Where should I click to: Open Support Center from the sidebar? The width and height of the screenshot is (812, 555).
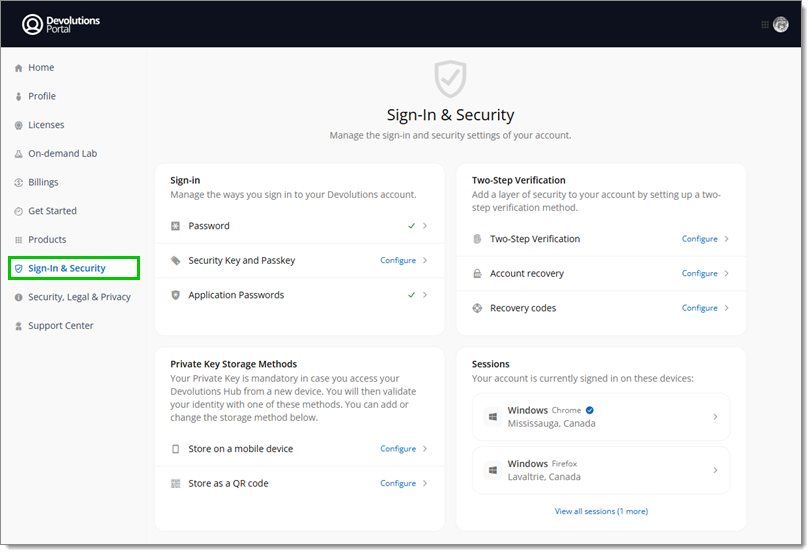pos(61,326)
